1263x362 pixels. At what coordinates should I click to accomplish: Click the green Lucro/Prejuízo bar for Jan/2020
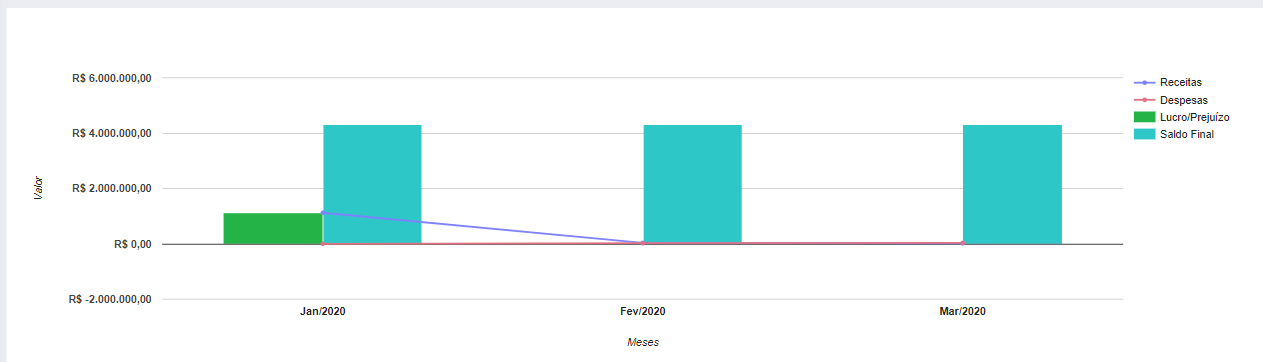click(273, 228)
